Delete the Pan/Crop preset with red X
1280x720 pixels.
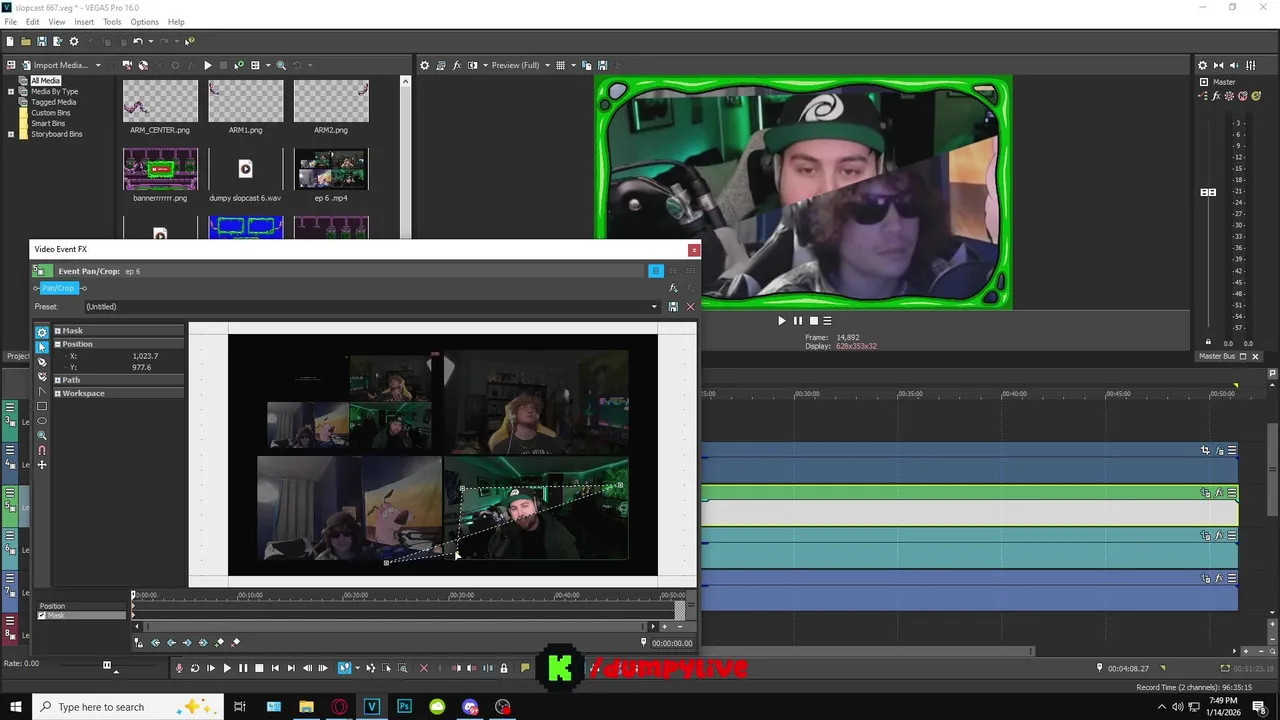click(690, 307)
